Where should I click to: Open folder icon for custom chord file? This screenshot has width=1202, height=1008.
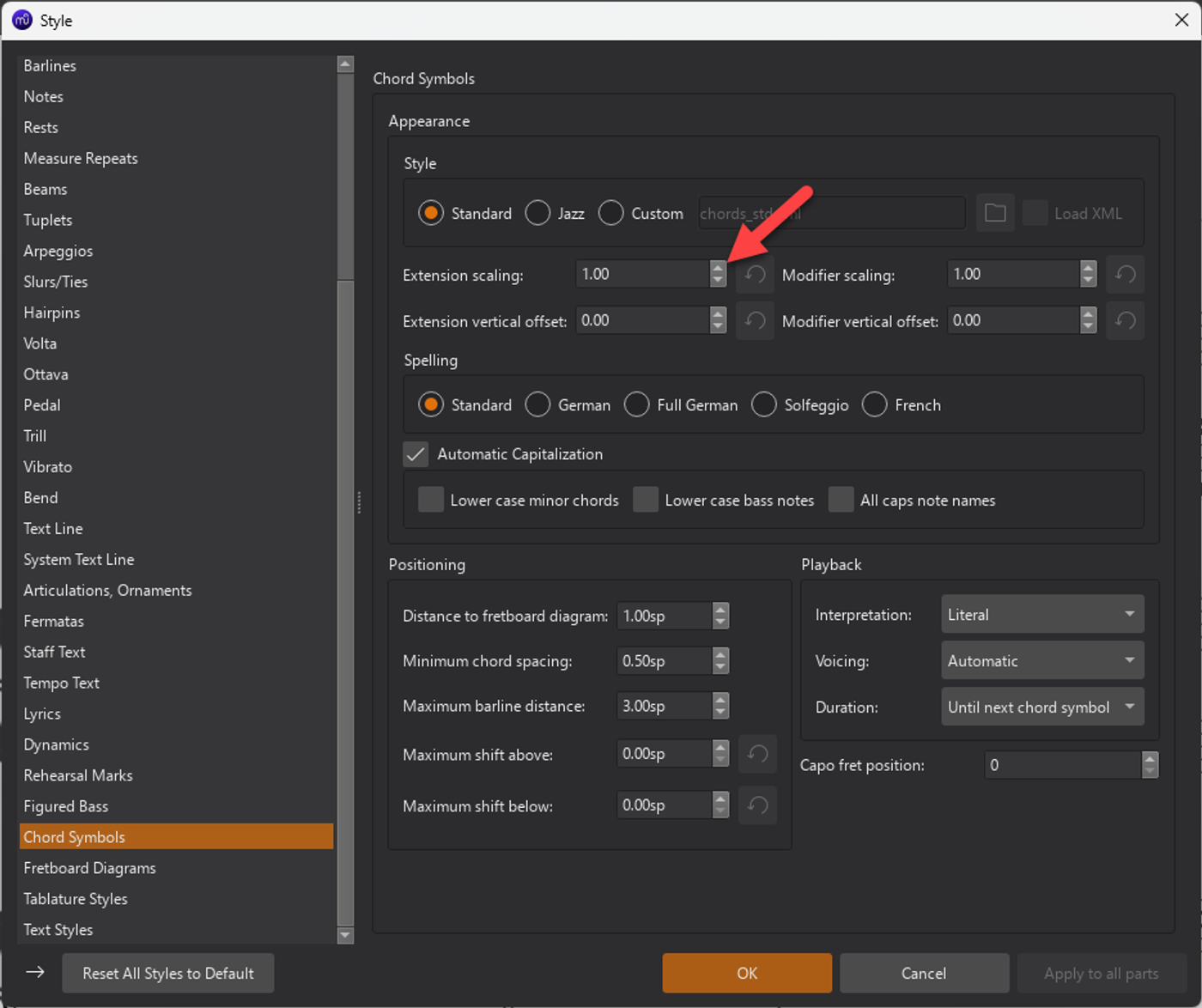995,213
